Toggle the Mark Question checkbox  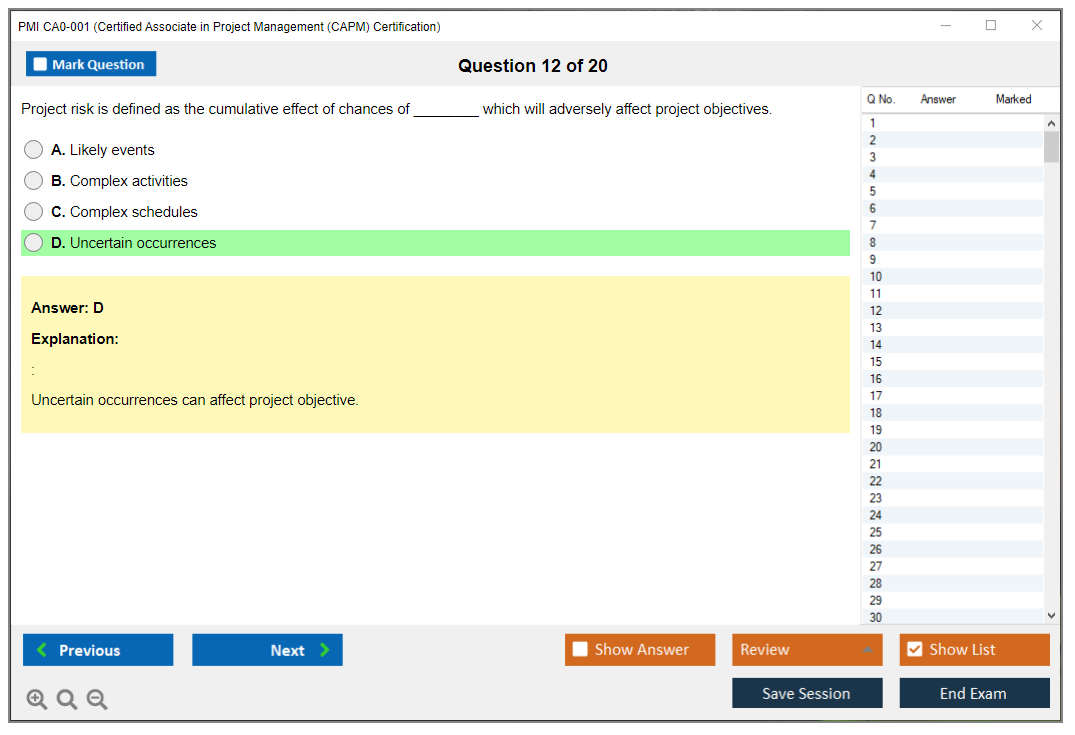tap(41, 65)
